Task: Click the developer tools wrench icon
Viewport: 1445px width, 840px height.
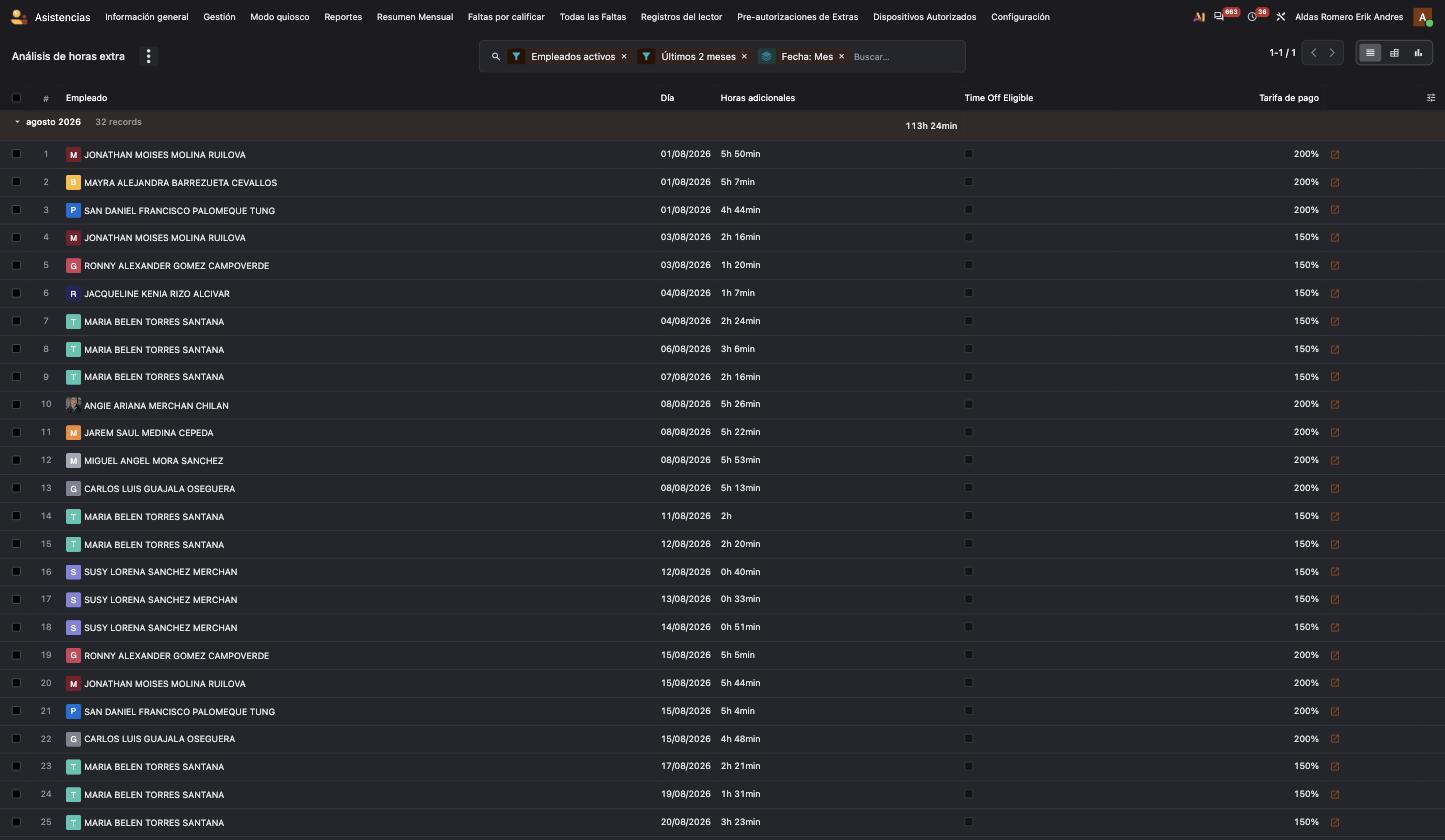Action: coord(1281,17)
